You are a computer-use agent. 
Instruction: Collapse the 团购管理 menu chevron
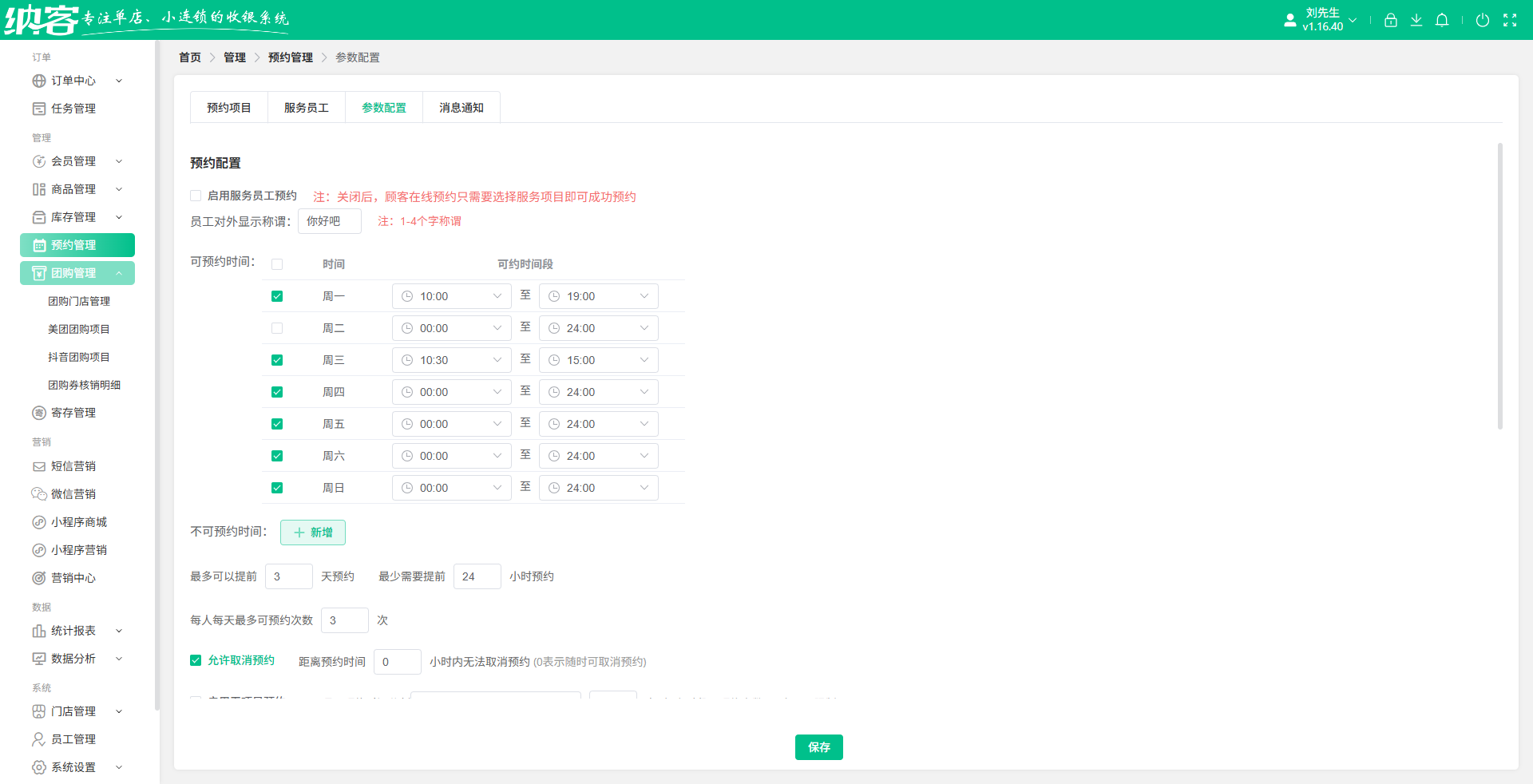(x=119, y=273)
